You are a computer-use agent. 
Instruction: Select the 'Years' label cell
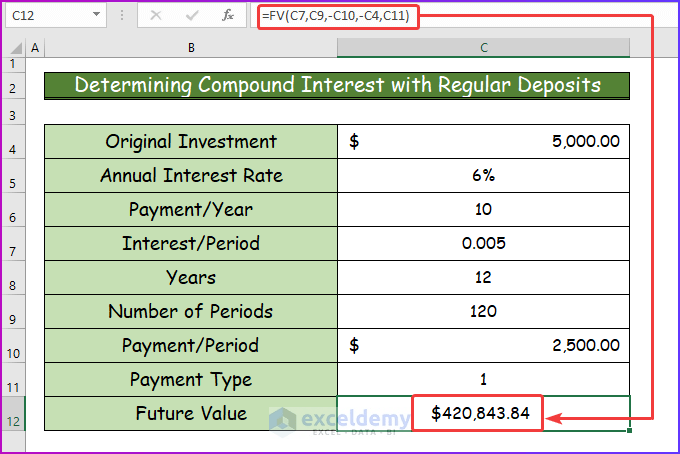[191, 278]
